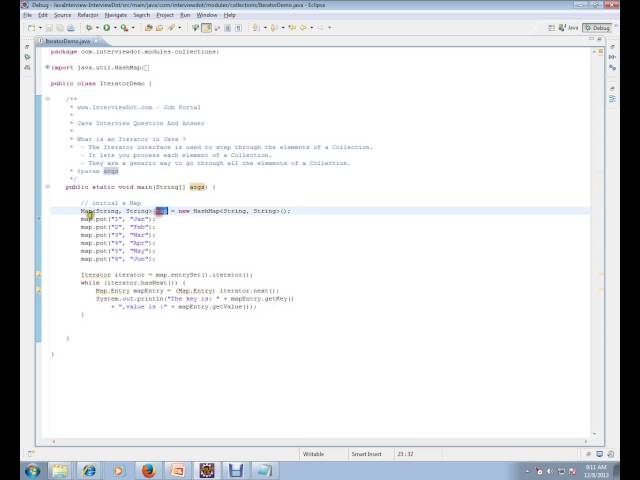This screenshot has height=480, width=640.
Task: Open Internet Explorer from the taskbar
Action: [x=89, y=471]
